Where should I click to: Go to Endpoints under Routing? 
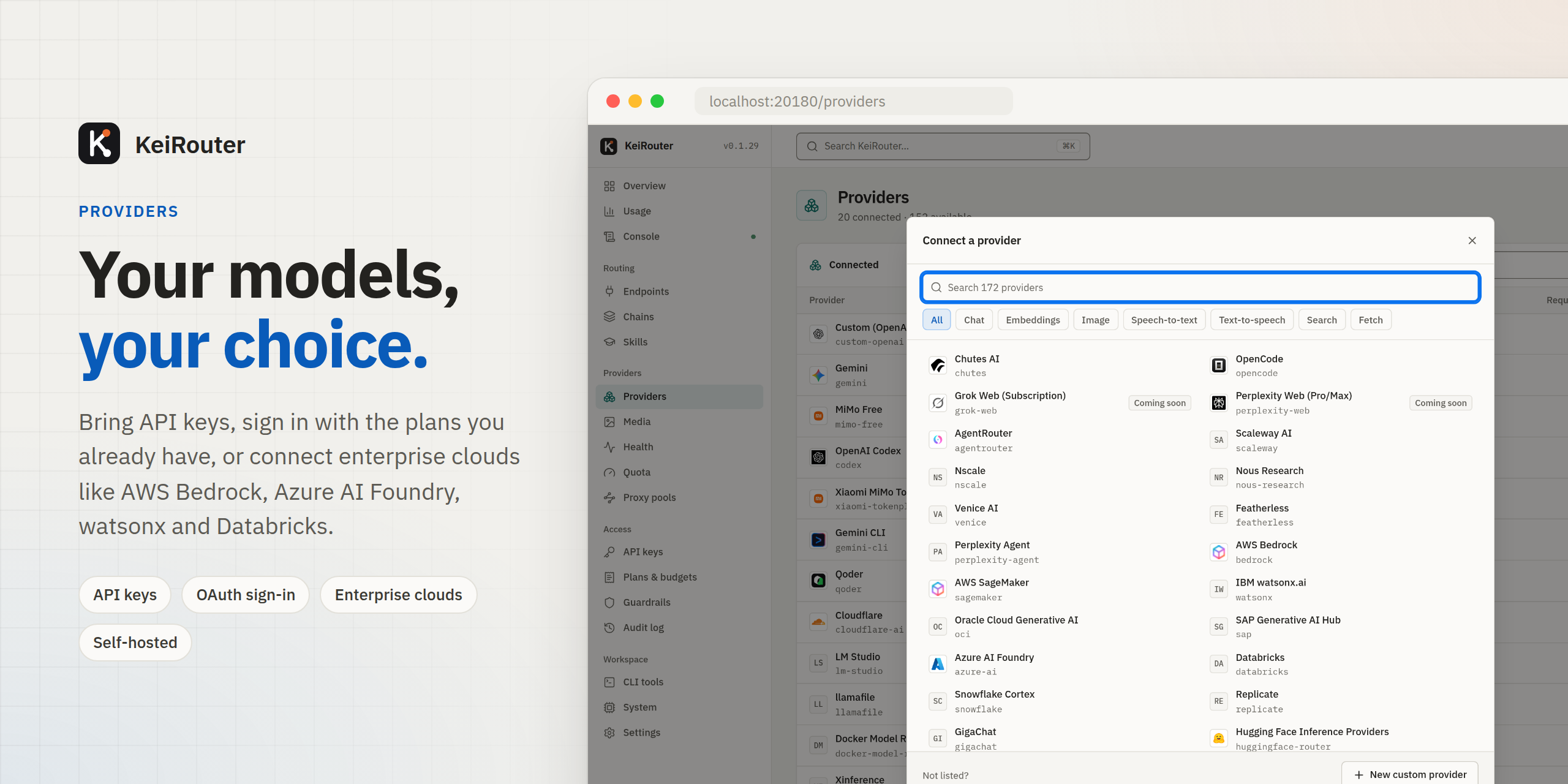[679, 292]
